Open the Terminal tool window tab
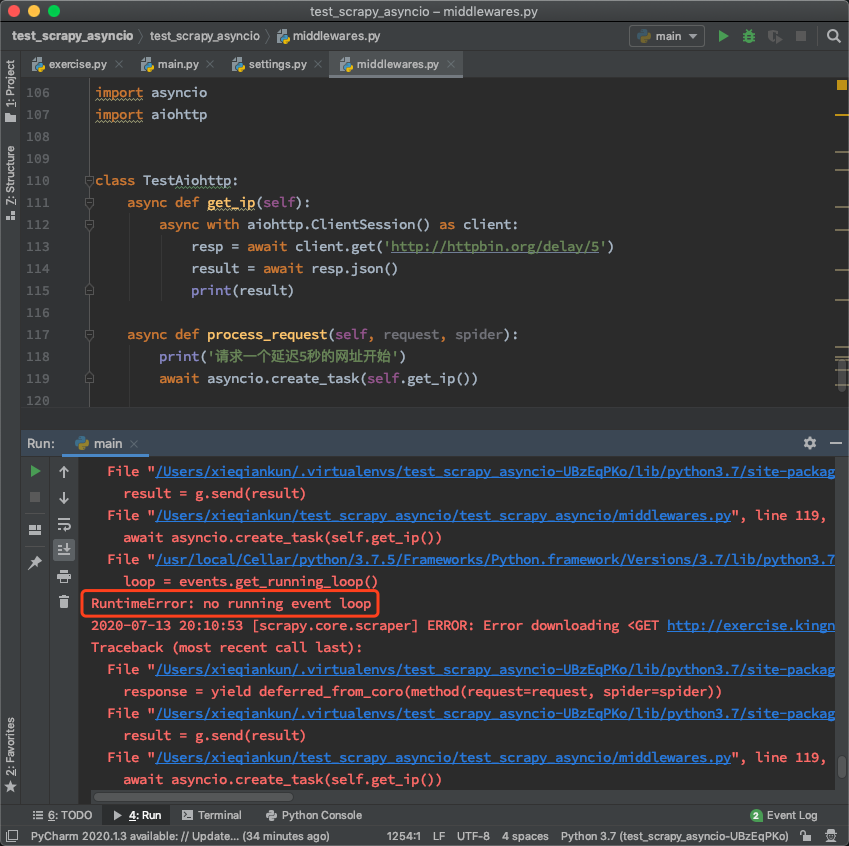The height and width of the screenshot is (846, 849). coord(211,815)
